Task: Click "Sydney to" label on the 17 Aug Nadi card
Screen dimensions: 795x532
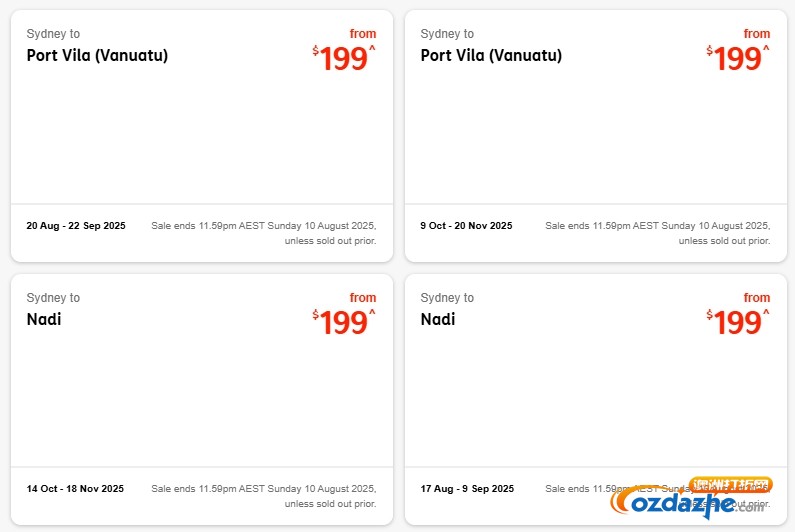Action: [447, 298]
